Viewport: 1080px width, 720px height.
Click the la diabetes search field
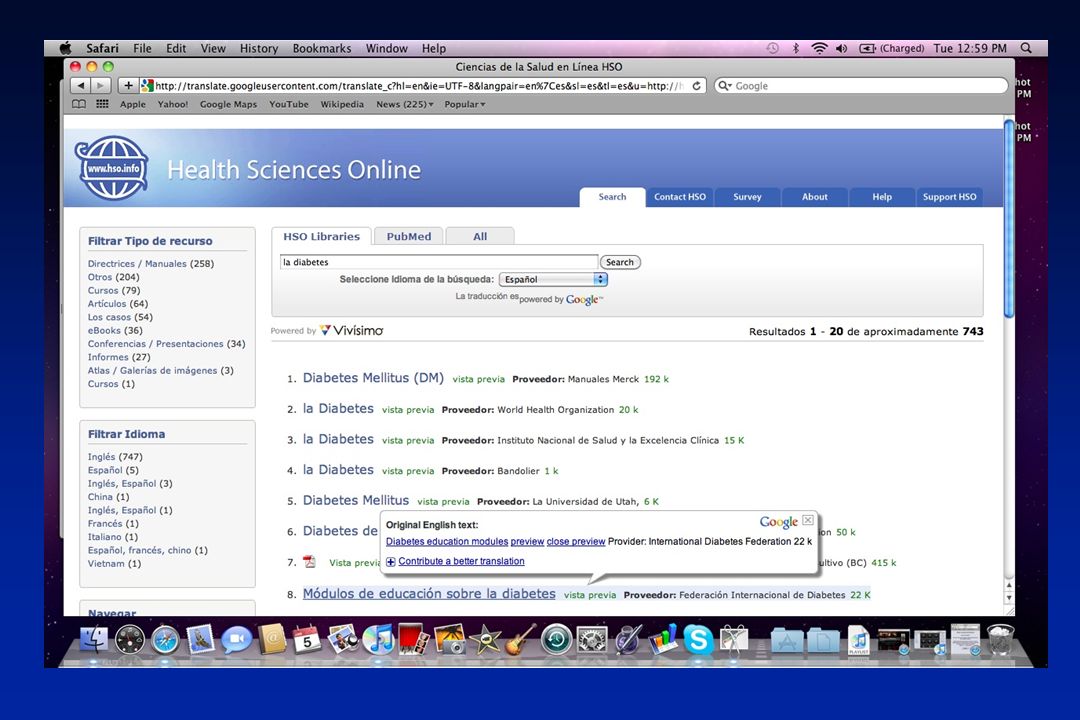[x=439, y=262]
